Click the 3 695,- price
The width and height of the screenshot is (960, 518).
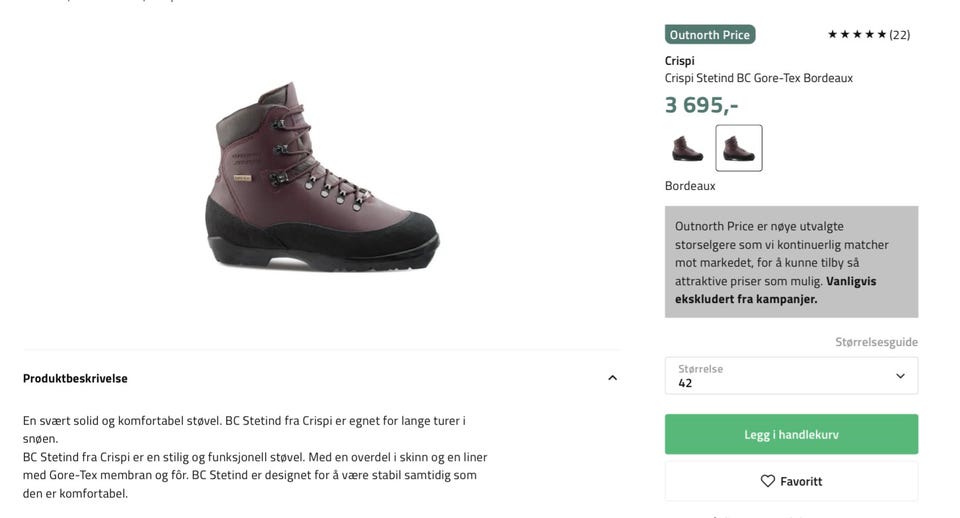pos(701,104)
